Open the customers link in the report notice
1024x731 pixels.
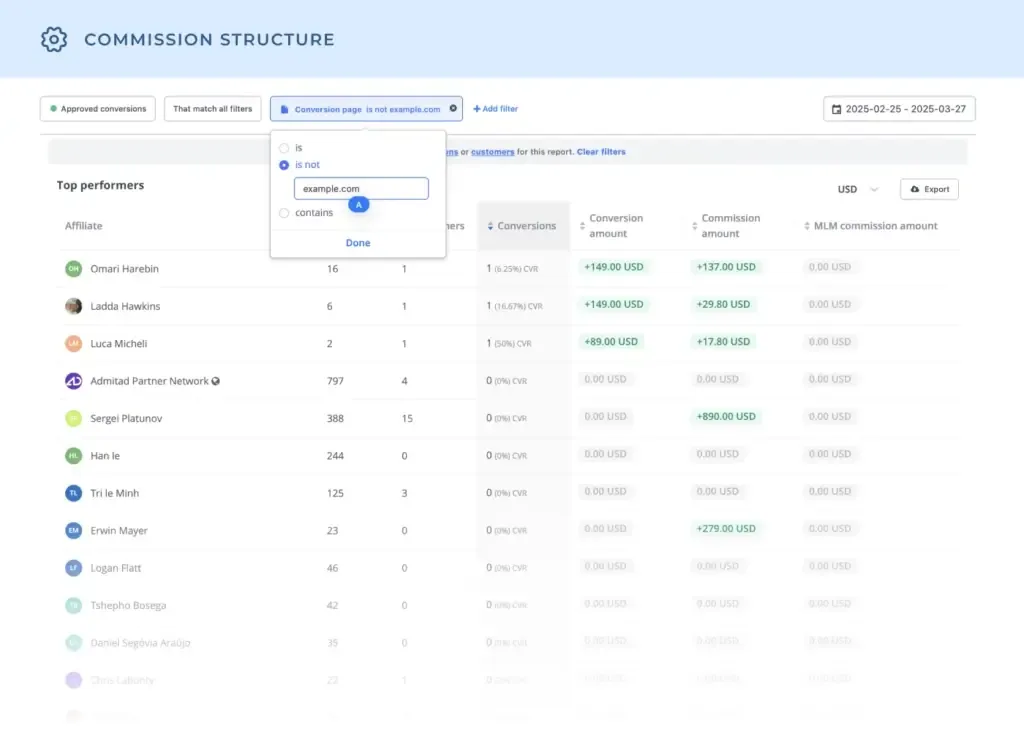click(492, 152)
